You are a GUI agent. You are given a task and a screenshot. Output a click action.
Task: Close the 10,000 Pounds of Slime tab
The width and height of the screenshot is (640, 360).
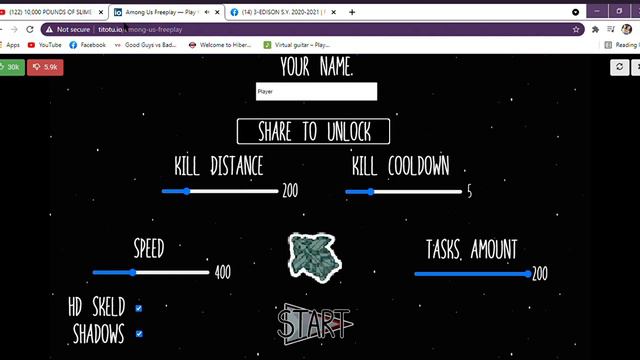pyautogui.click(x=101, y=12)
